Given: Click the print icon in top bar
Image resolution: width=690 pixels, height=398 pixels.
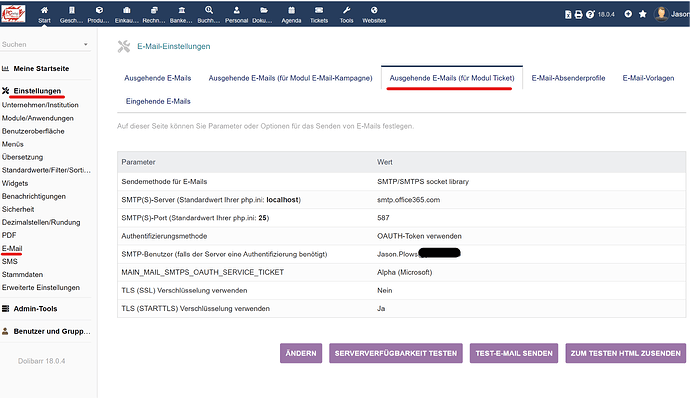Looking at the screenshot, I should 579,14.
